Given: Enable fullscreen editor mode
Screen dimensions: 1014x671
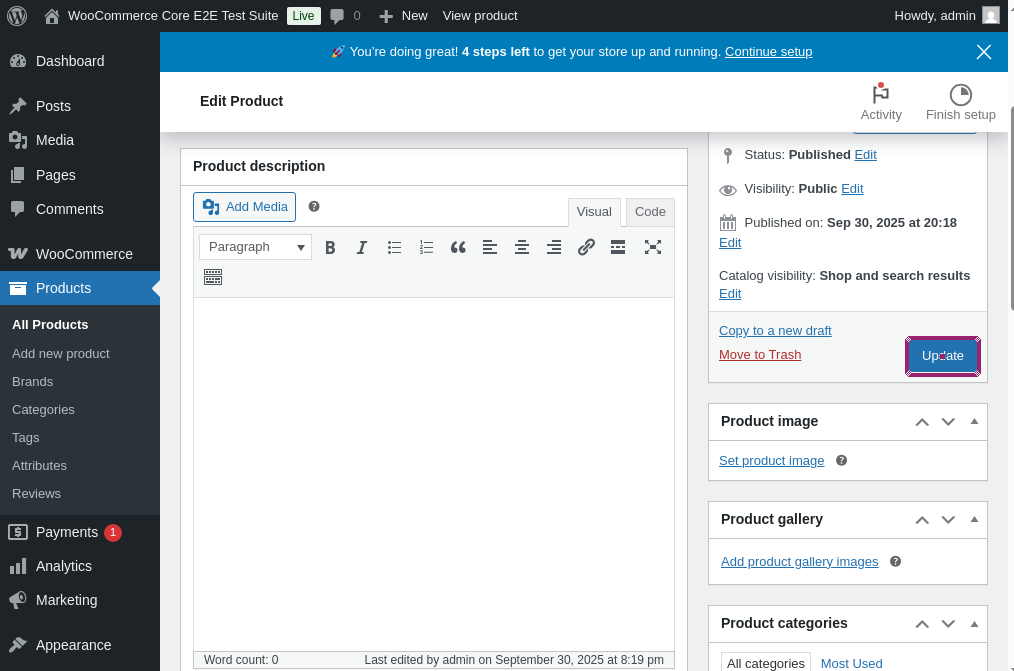Looking at the screenshot, I should pos(652,247).
